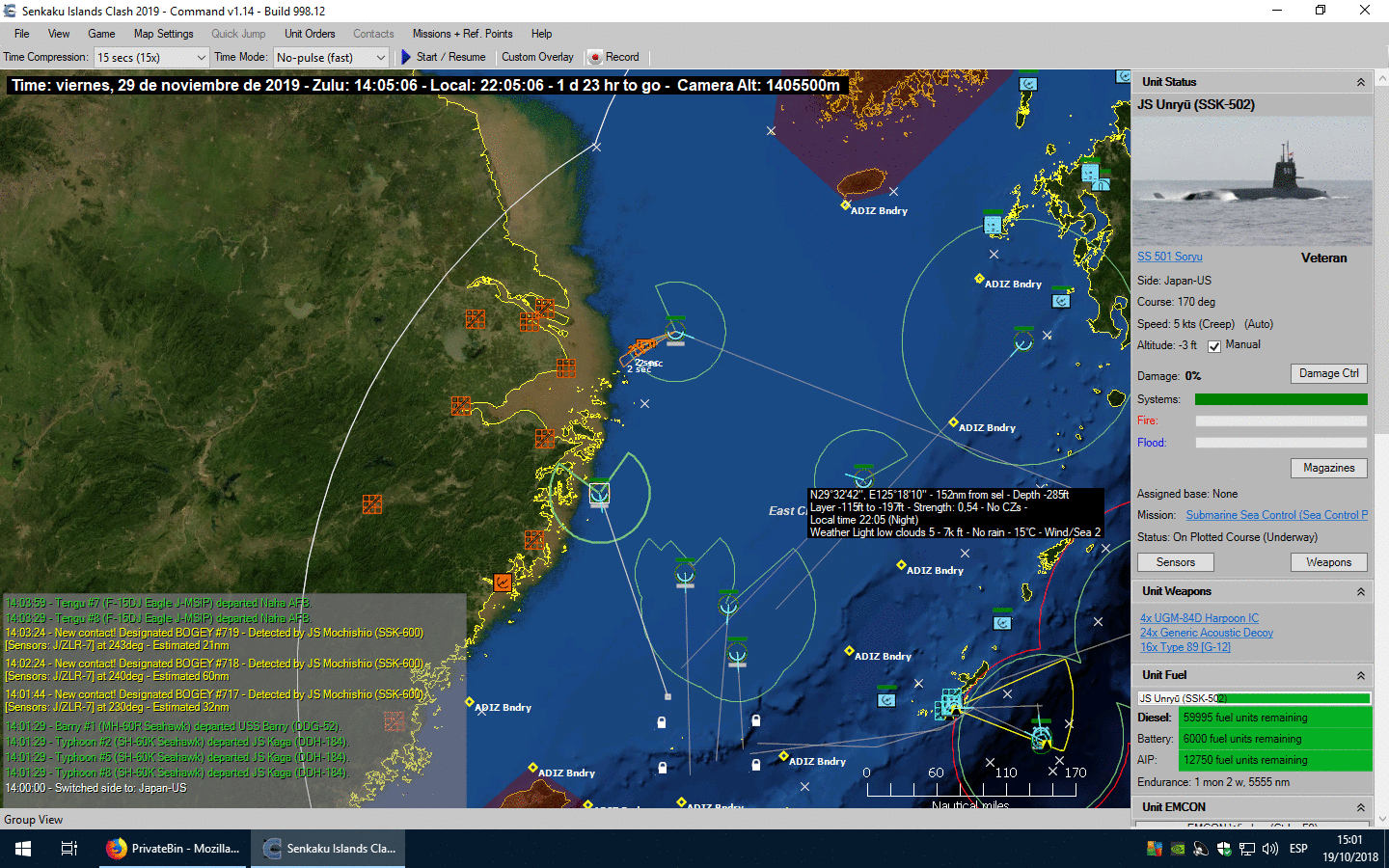1389x868 pixels.
Task: Click the Magazines button
Action: (1328, 468)
